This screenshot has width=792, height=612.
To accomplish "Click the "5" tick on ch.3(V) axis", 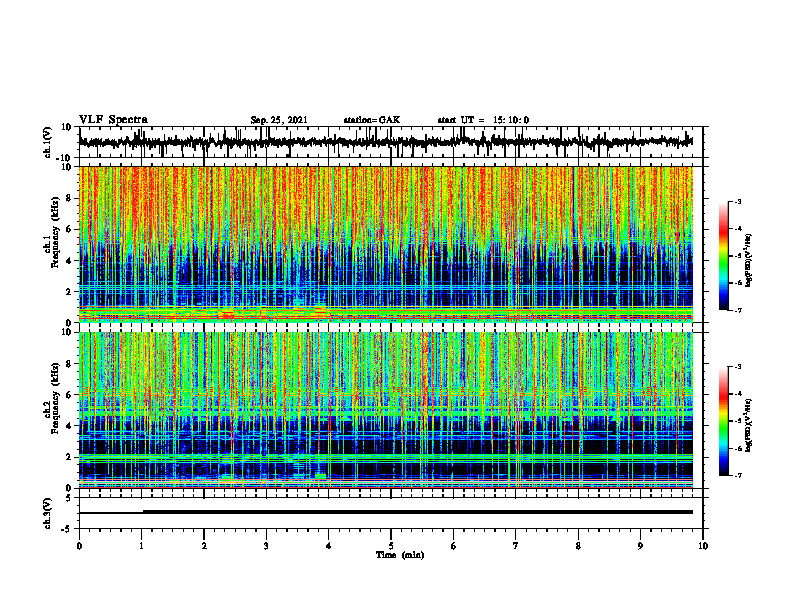I will (x=69, y=498).
